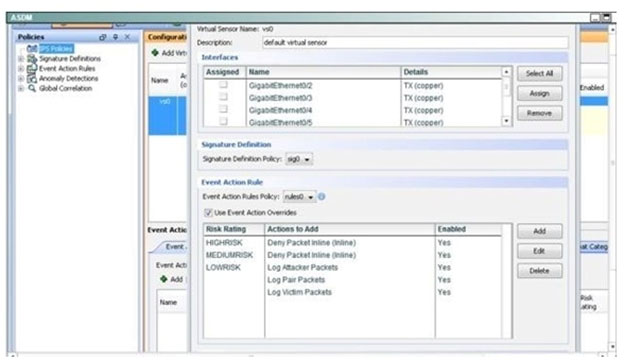
Task: Click the Global Correlation magnifier icon
Action: [32, 88]
